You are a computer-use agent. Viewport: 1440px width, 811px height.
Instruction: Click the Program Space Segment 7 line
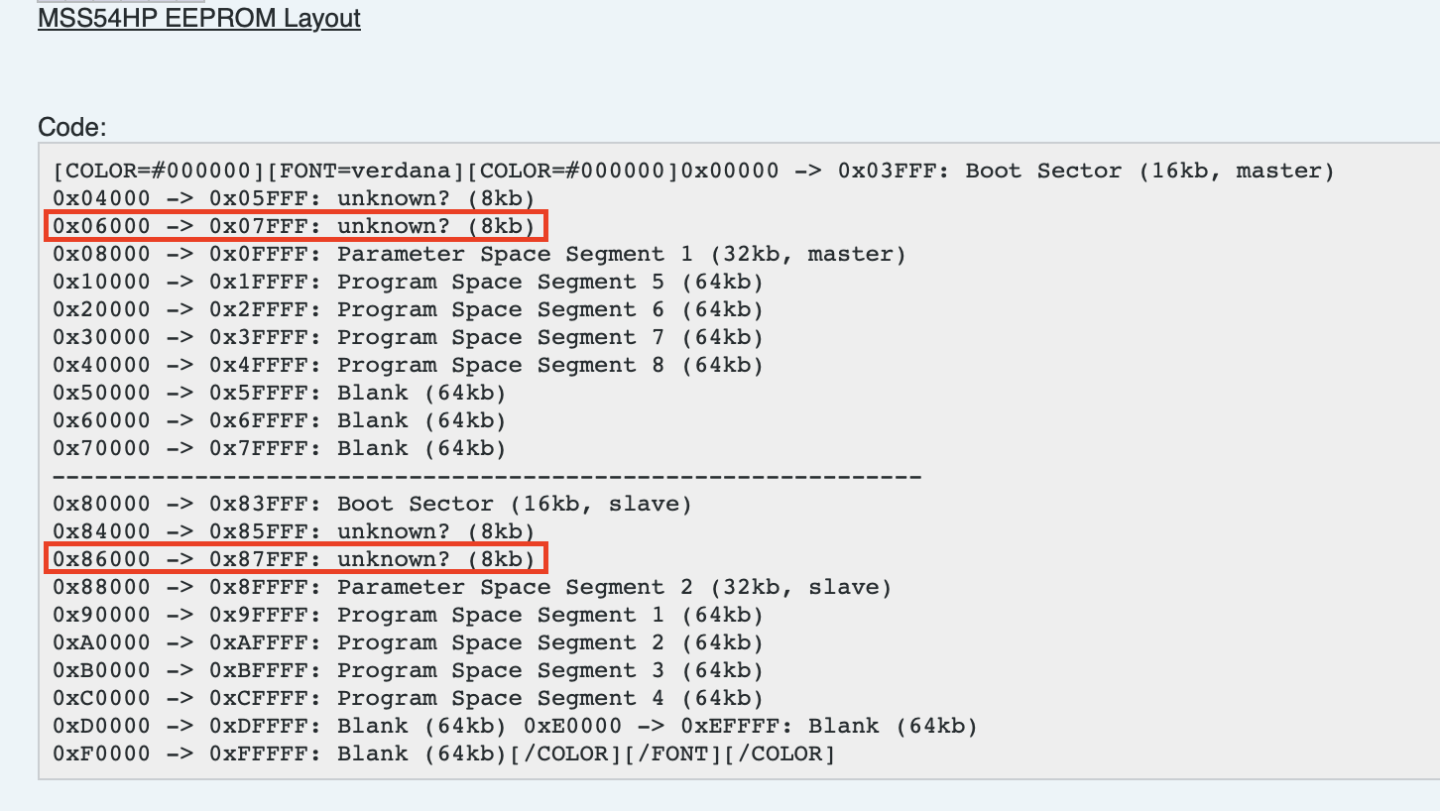pyautogui.click(x=408, y=337)
